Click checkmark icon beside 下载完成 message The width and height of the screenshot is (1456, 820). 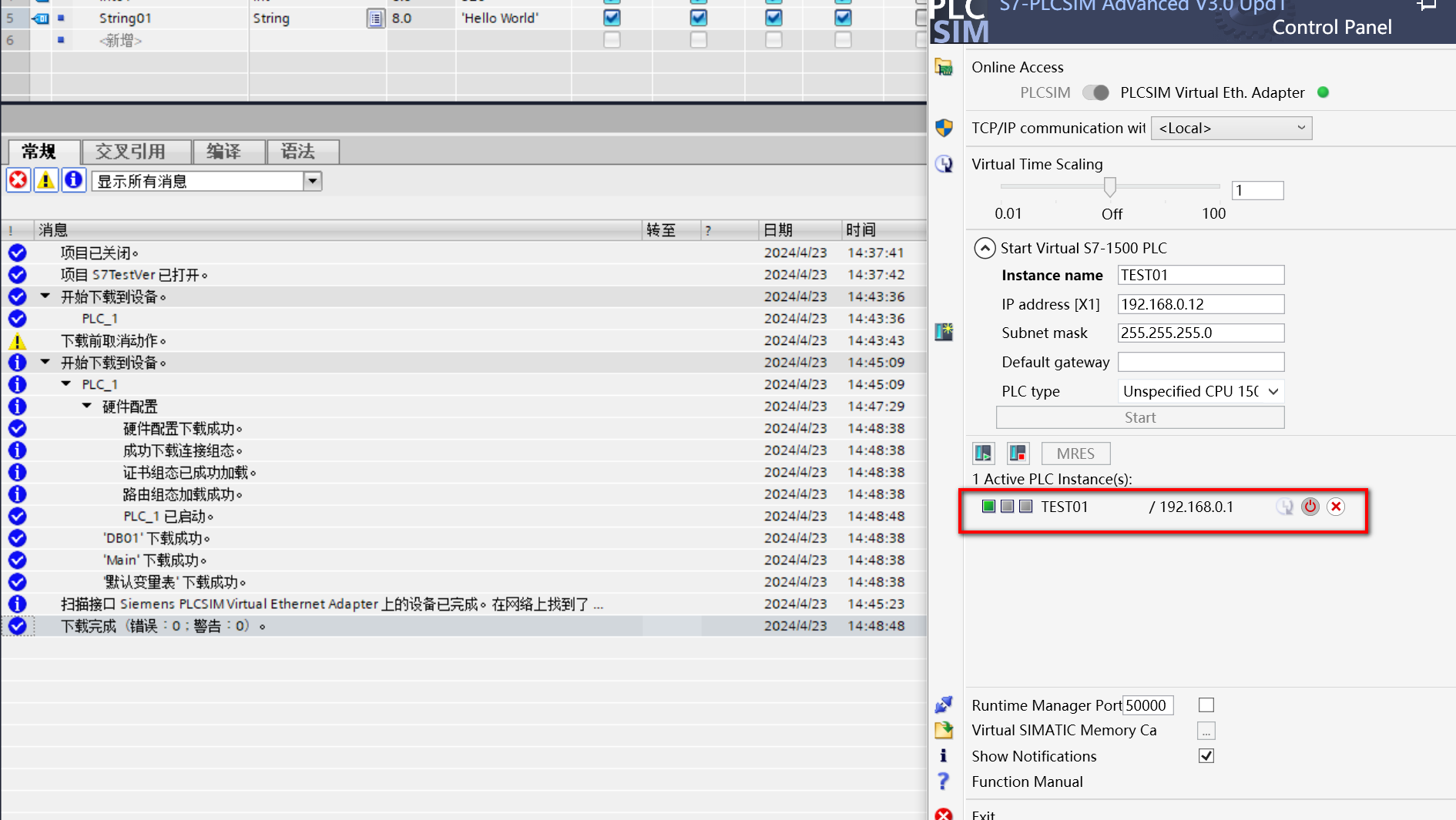(18, 626)
